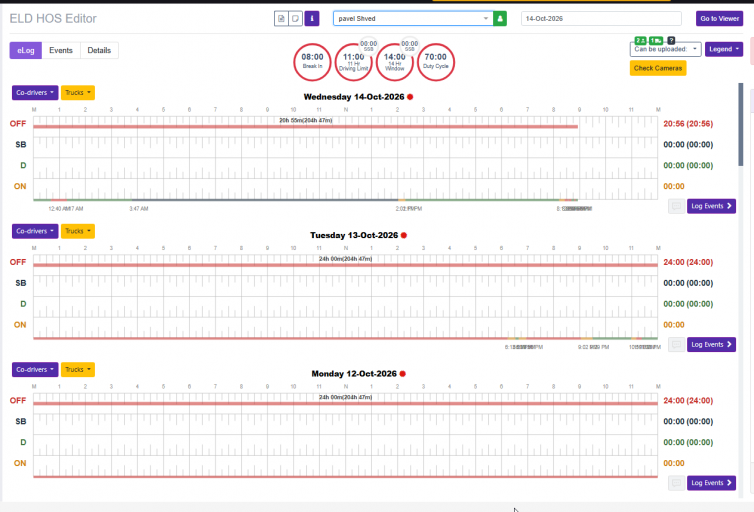Image resolution: width=754 pixels, height=512 pixels.
Task: Open Log Events for Tuesday 13-Oct-2026
Action: click(x=711, y=345)
